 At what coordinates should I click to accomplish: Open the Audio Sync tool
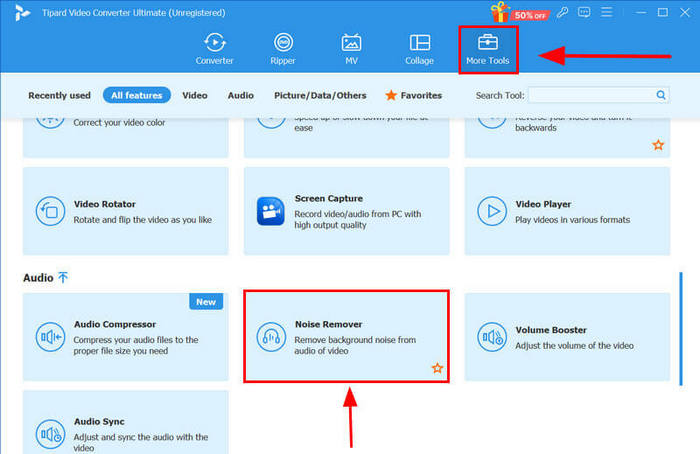click(125, 422)
